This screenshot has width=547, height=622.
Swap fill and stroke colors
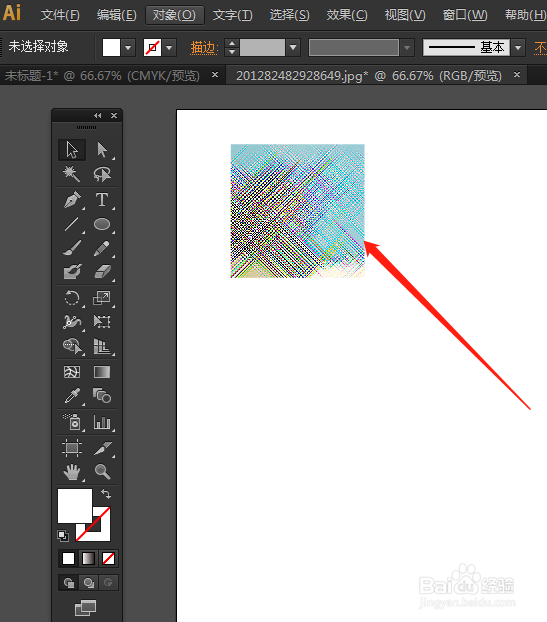click(x=106, y=494)
